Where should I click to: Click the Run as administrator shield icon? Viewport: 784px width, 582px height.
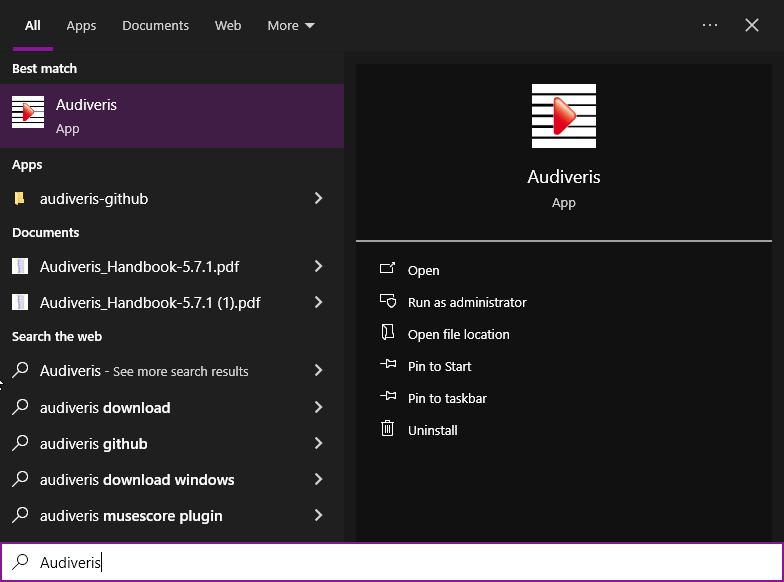click(x=388, y=302)
